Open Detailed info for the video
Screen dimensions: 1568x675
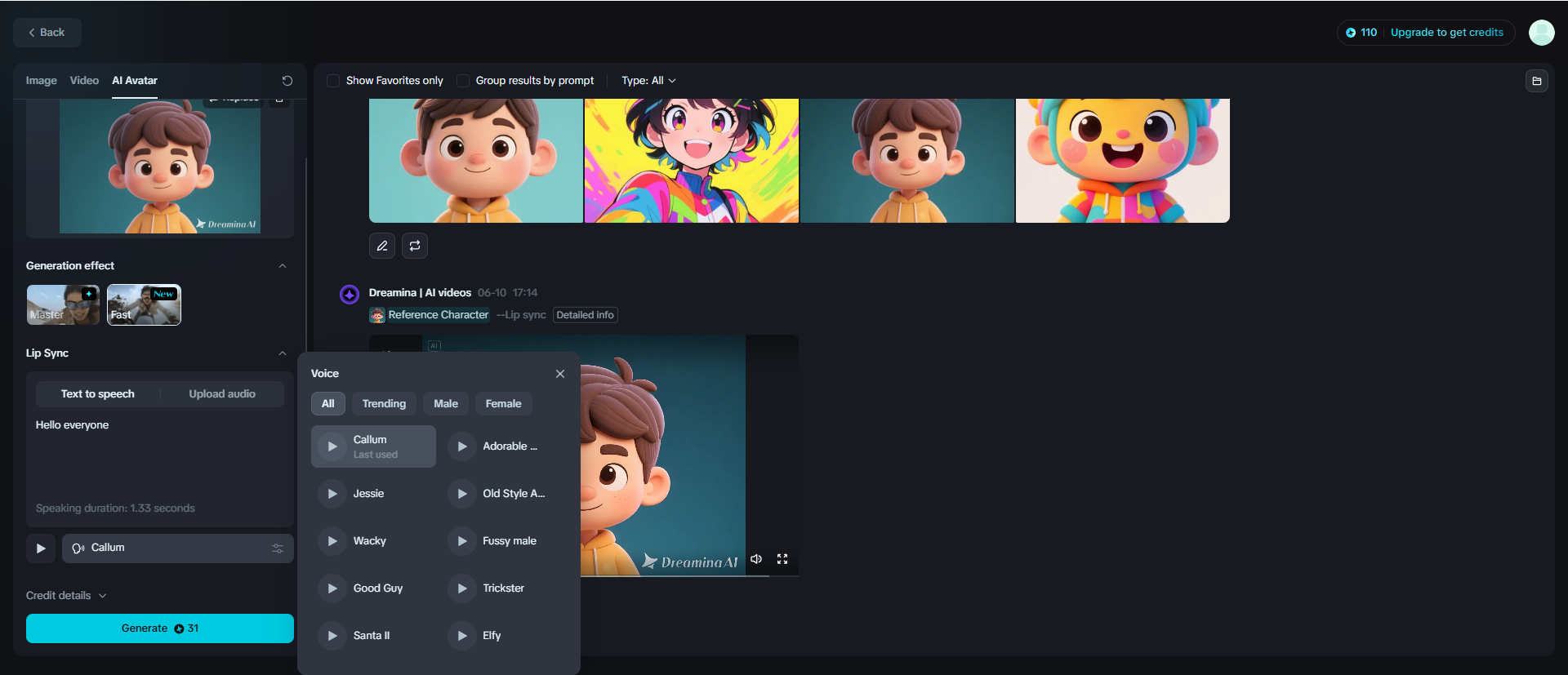coord(585,315)
